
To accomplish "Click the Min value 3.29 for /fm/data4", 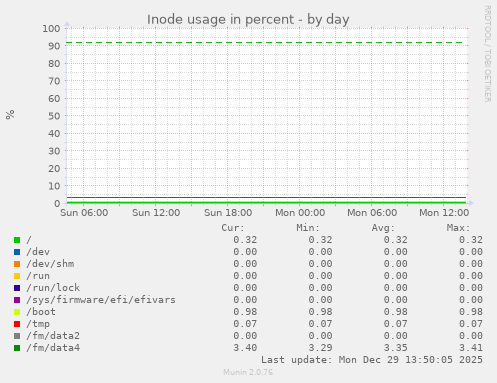I will click(320, 348).
